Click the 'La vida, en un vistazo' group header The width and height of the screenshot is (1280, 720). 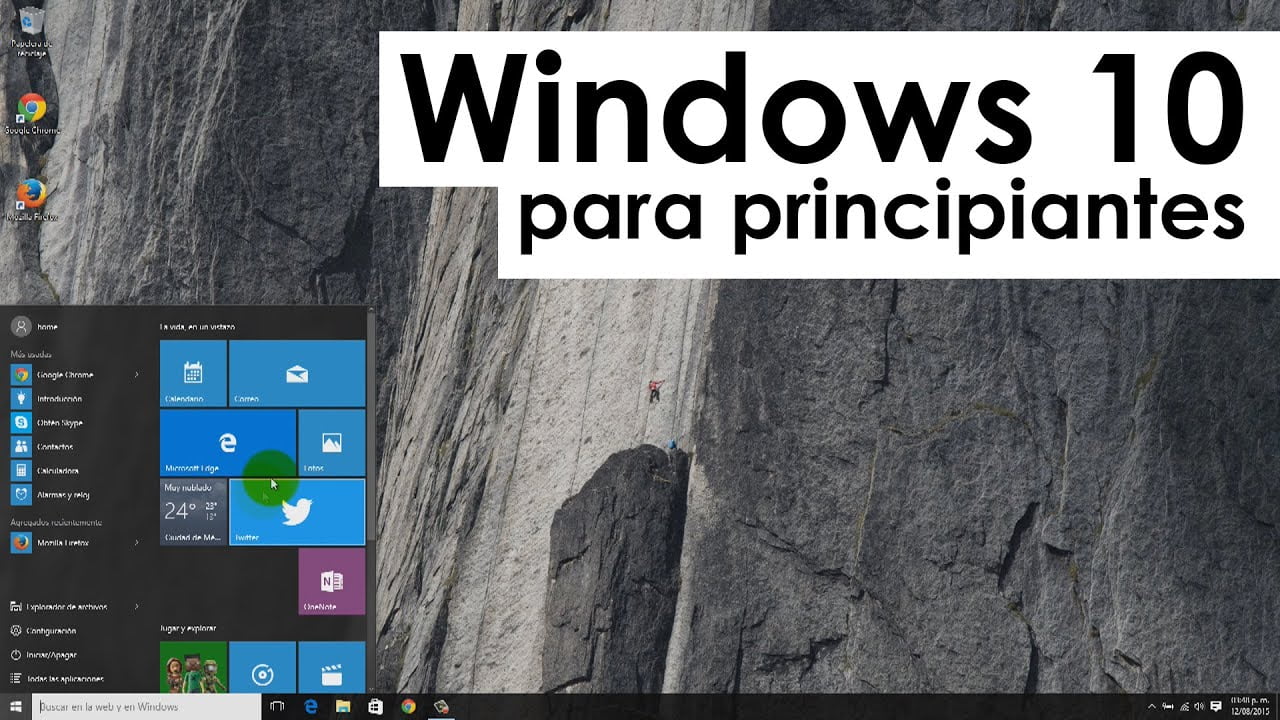(198, 327)
